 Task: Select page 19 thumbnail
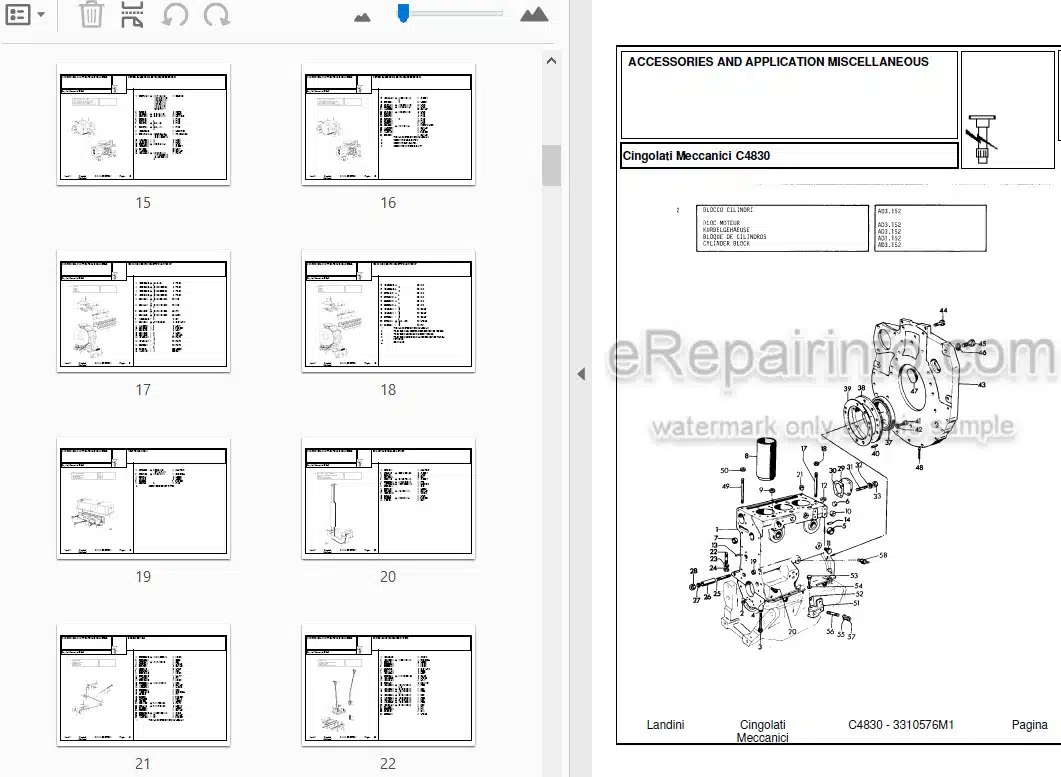pos(143,499)
